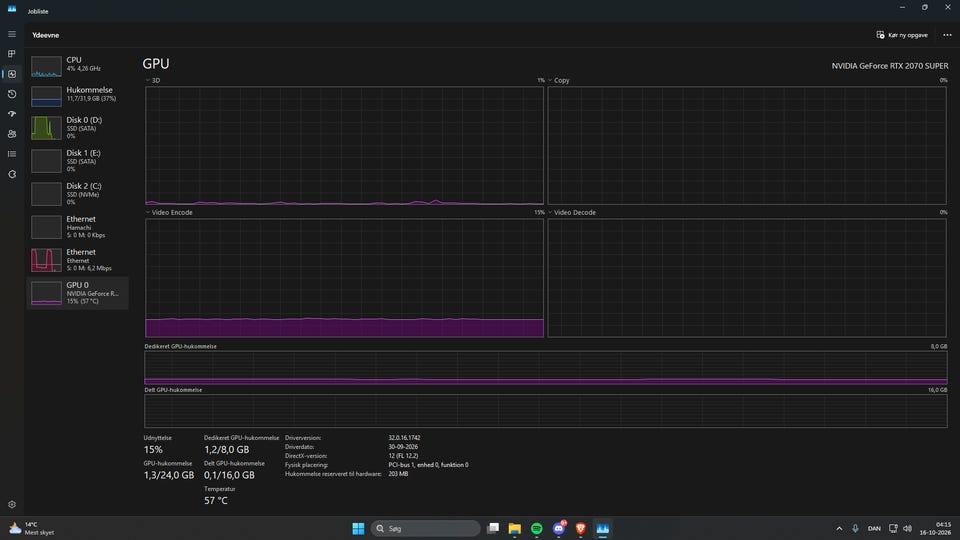Click the Dedikeret GPU-hukommelse graph
The height and width of the screenshot is (540, 960).
(x=546, y=367)
